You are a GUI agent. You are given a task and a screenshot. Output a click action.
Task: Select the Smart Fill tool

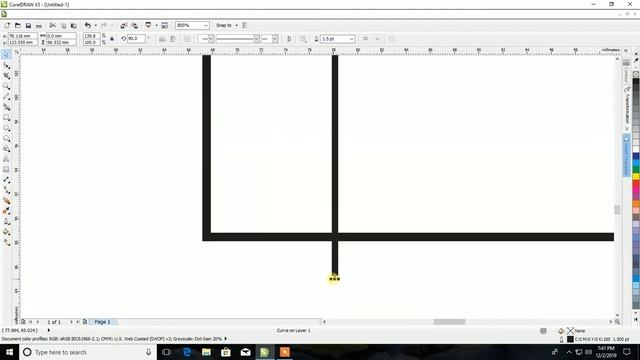[6, 107]
